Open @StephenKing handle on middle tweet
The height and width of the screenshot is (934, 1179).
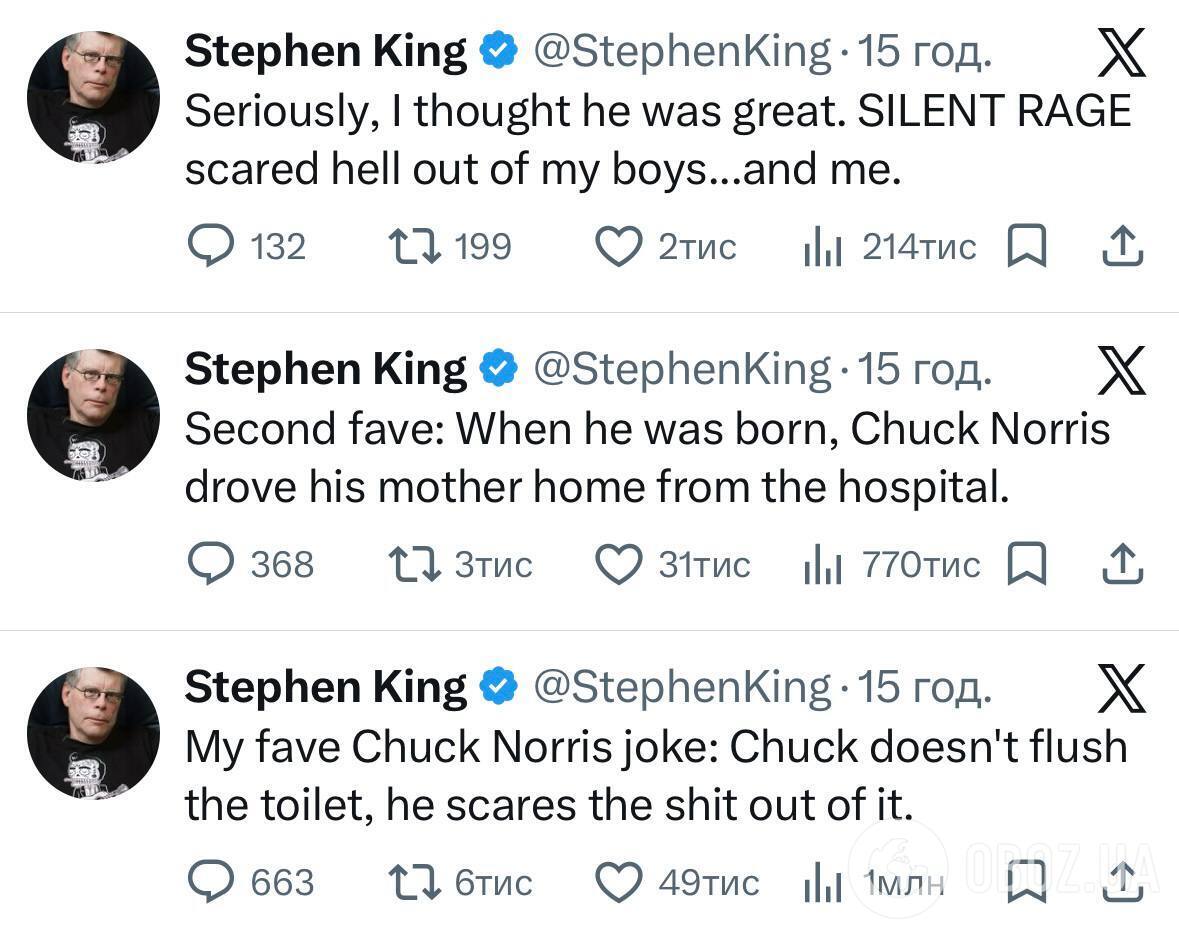[683, 370]
